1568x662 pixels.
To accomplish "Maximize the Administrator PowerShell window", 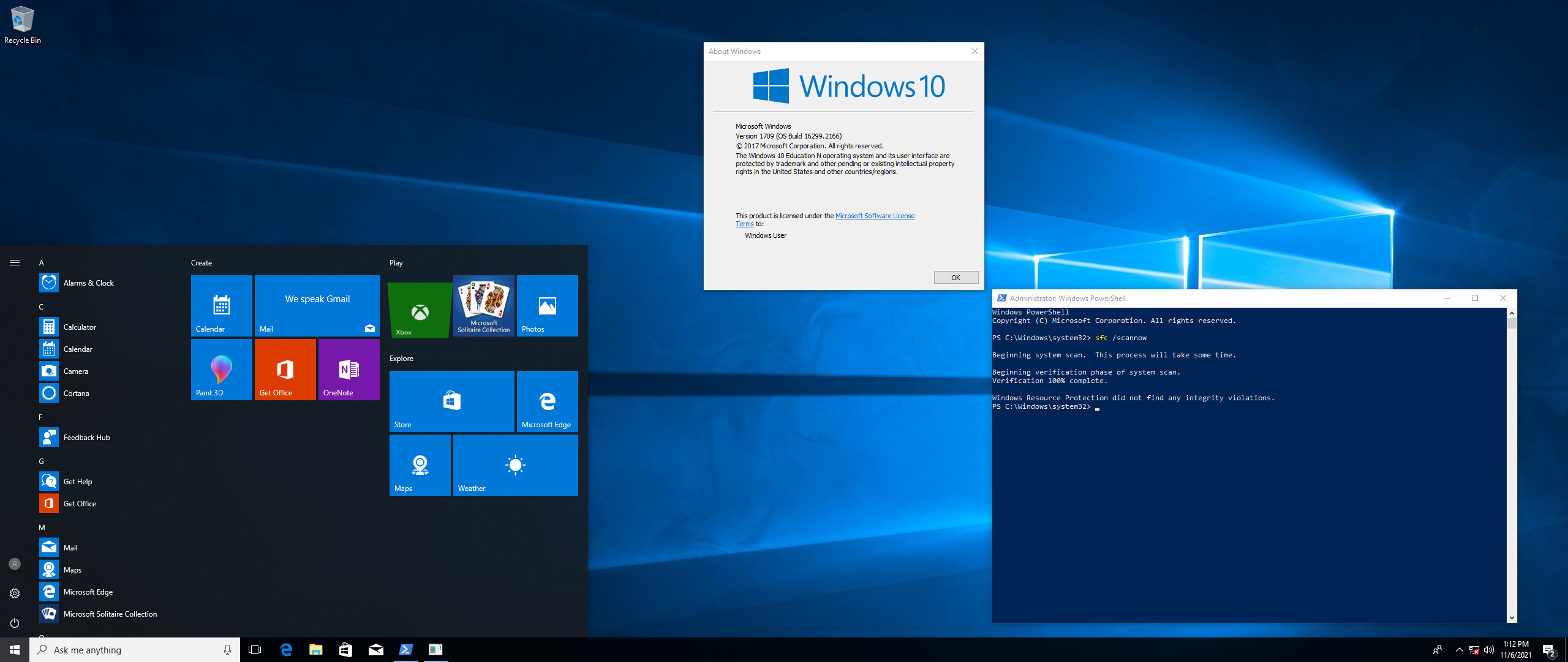I will coord(1475,298).
